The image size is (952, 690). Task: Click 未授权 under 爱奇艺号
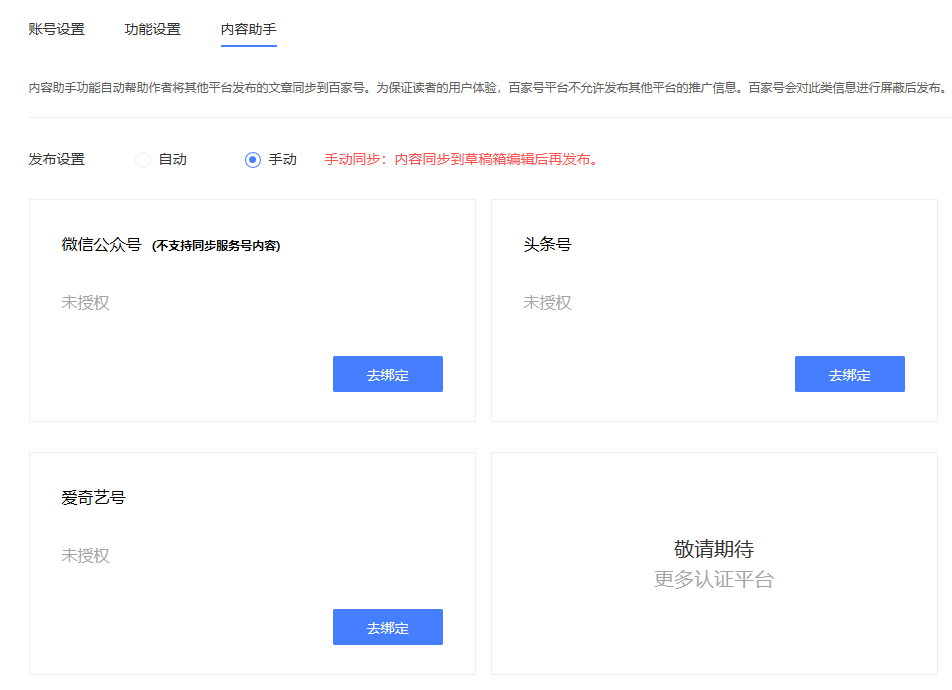click(x=86, y=553)
